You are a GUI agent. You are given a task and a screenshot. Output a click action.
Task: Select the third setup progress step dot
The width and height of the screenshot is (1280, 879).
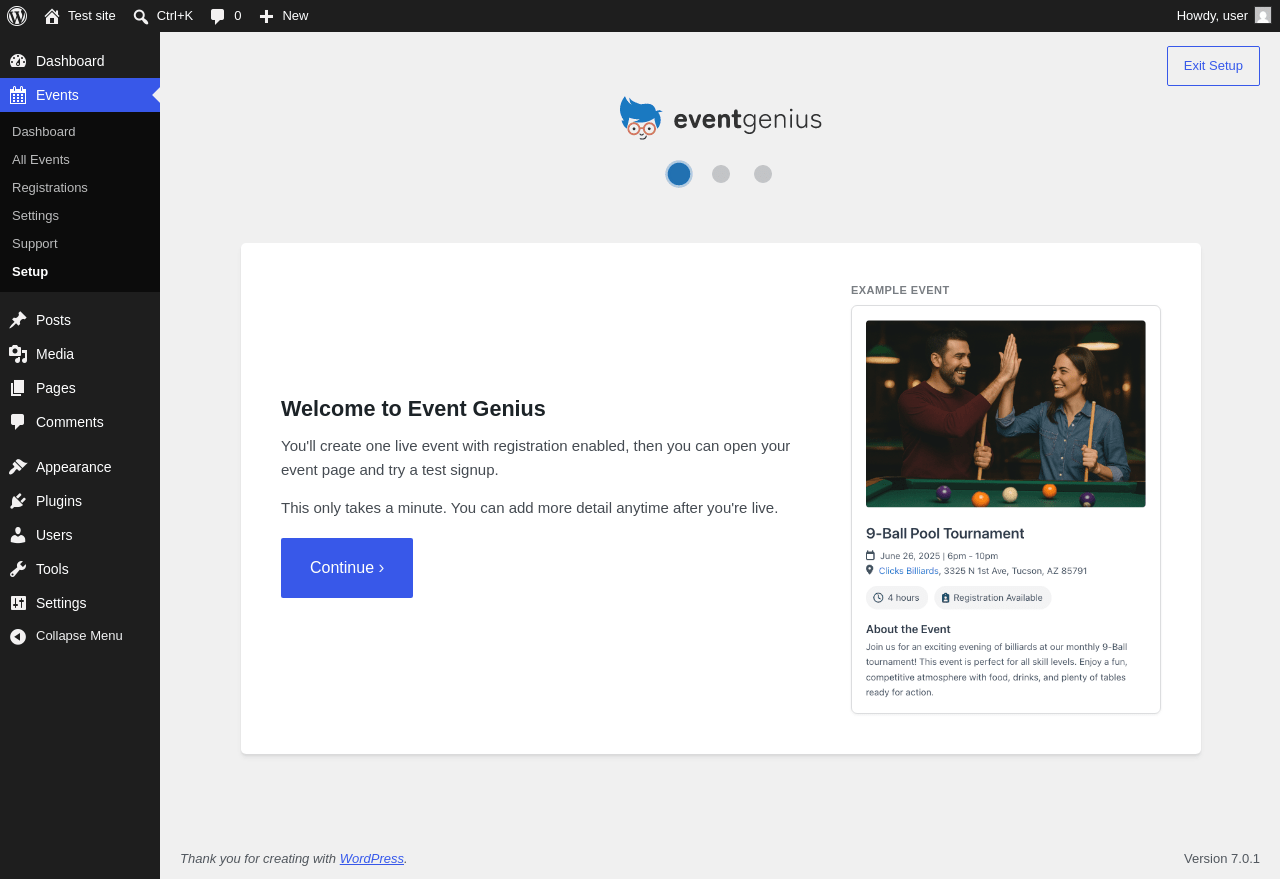(763, 174)
